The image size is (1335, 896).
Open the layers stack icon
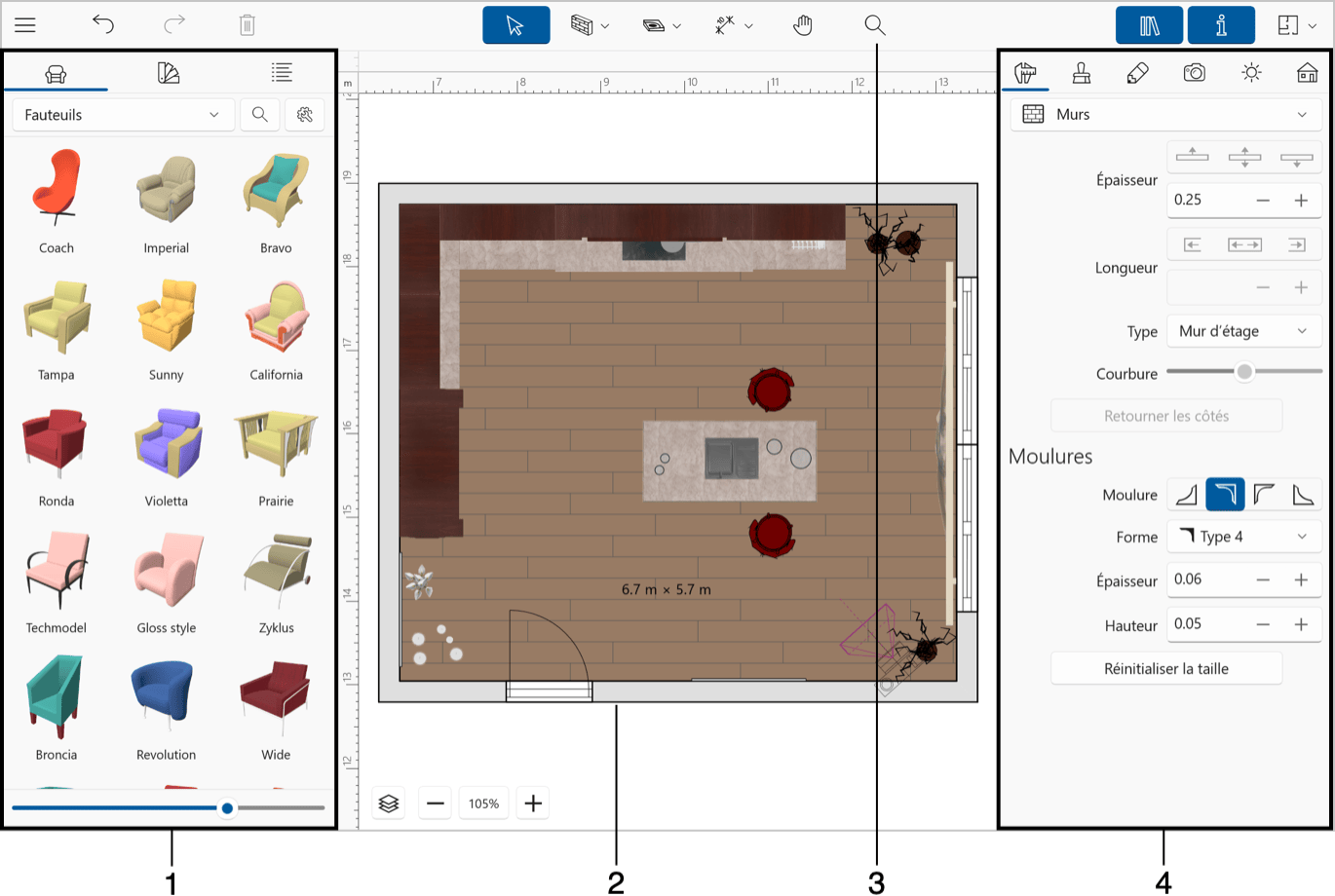(389, 803)
